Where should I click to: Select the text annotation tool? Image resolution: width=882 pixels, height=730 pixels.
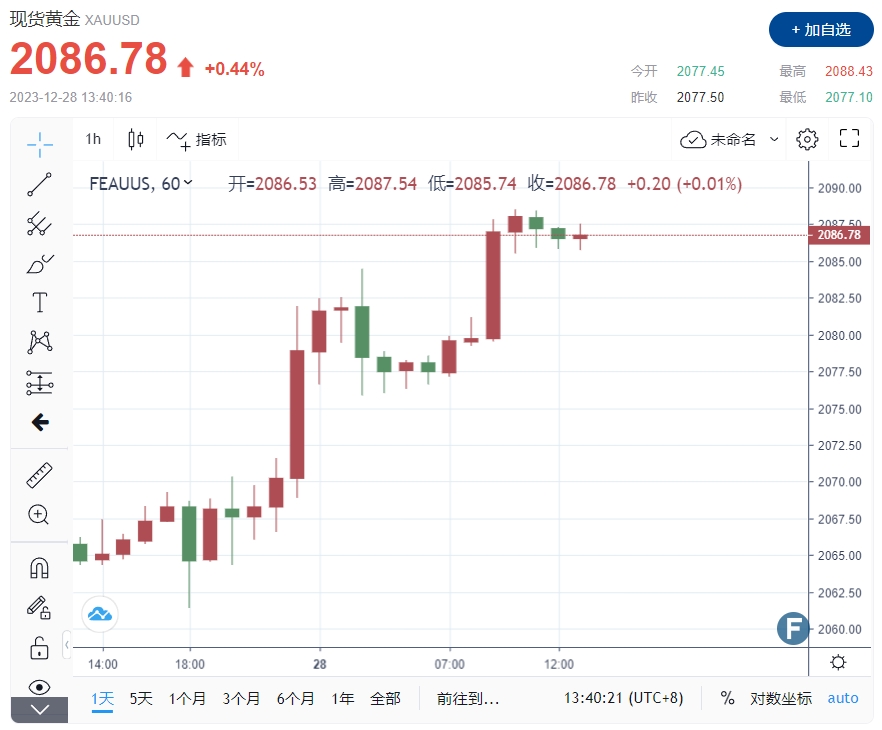(x=39, y=303)
